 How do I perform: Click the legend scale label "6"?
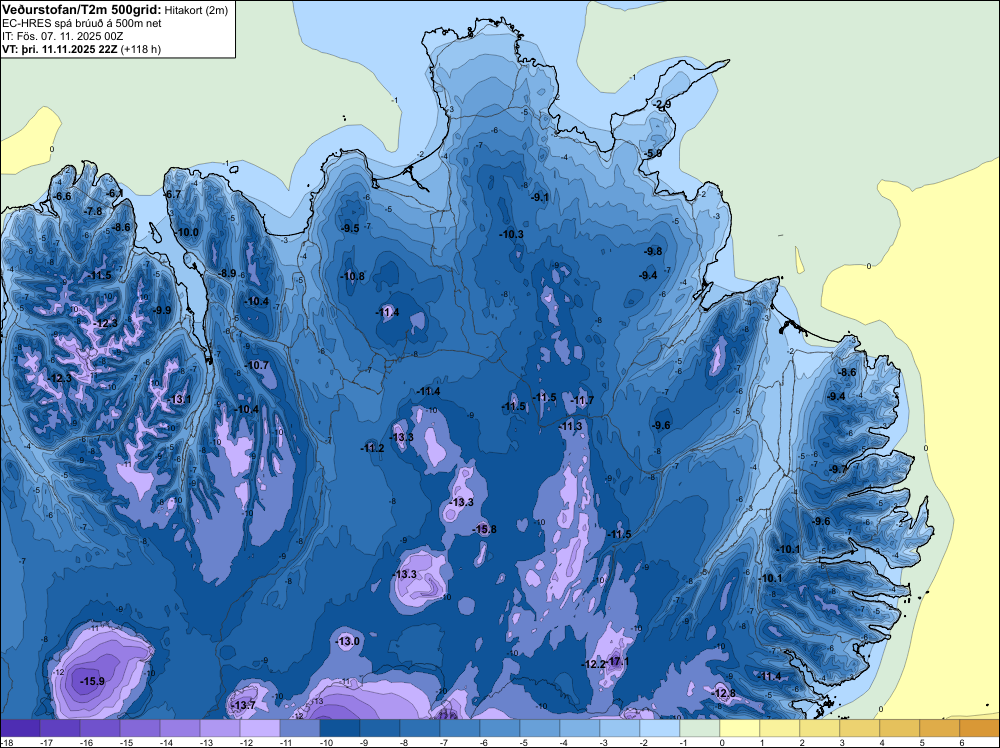click(x=961, y=742)
